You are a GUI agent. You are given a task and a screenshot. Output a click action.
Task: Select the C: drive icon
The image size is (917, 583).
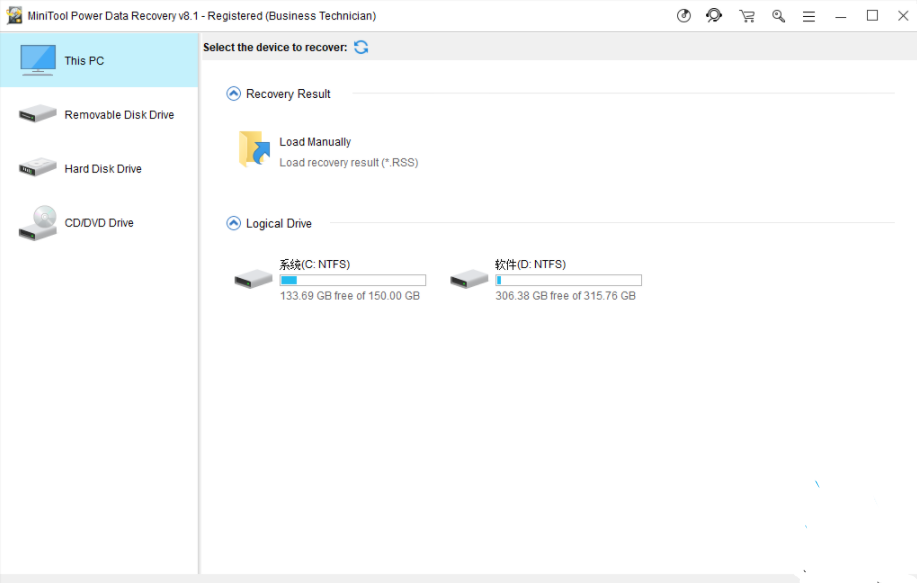(253, 279)
